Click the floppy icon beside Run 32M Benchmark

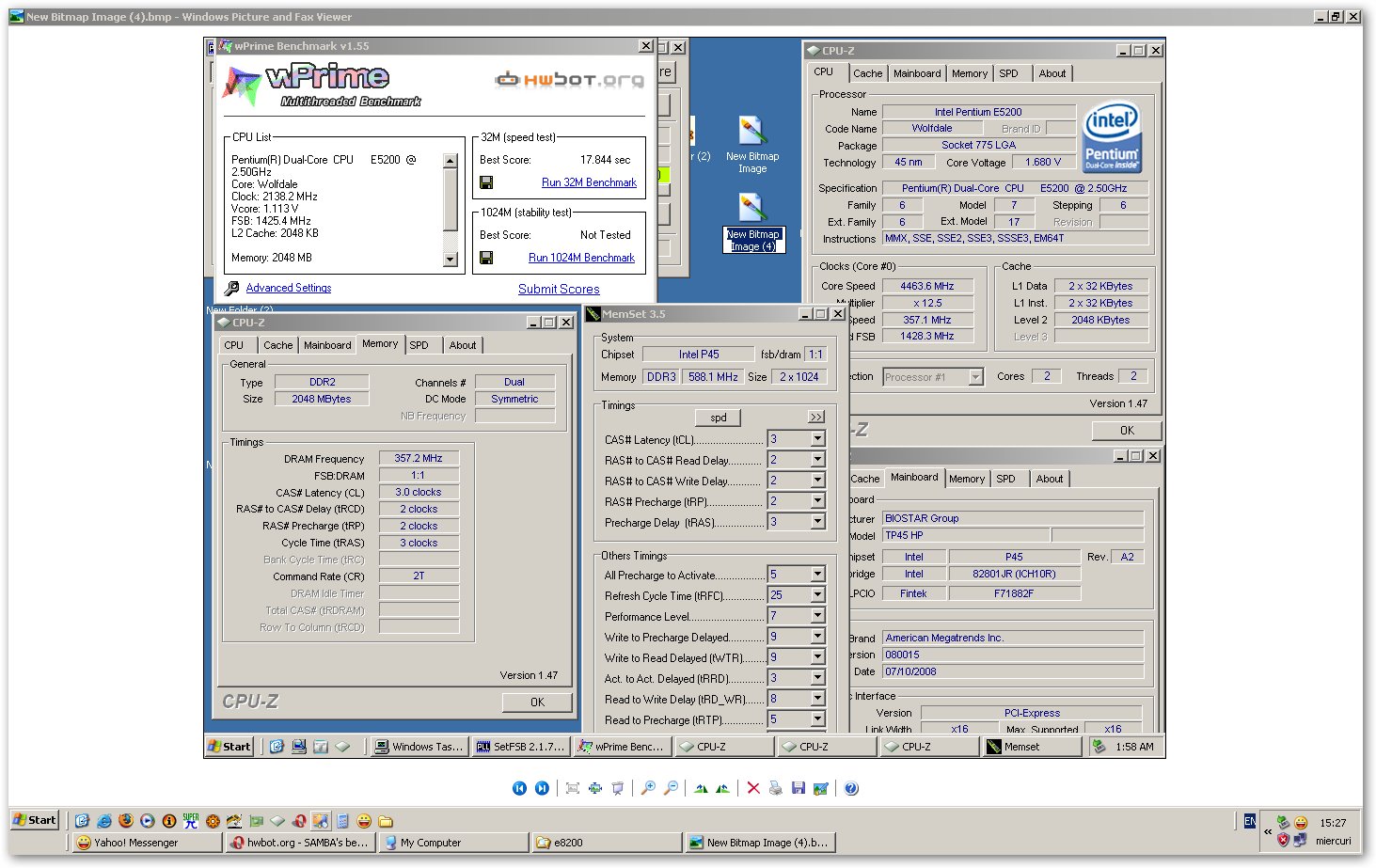click(x=486, y=182)
